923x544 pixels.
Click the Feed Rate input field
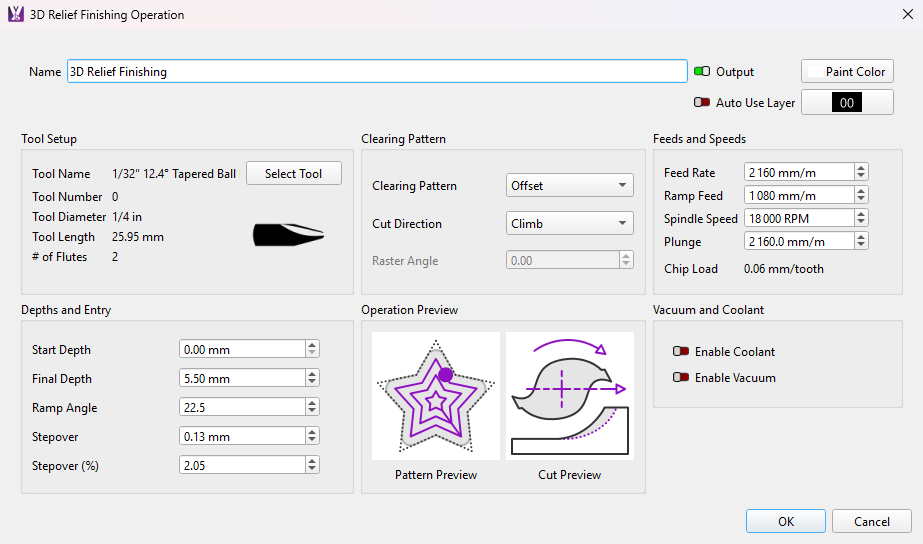[x=799, y=173]
